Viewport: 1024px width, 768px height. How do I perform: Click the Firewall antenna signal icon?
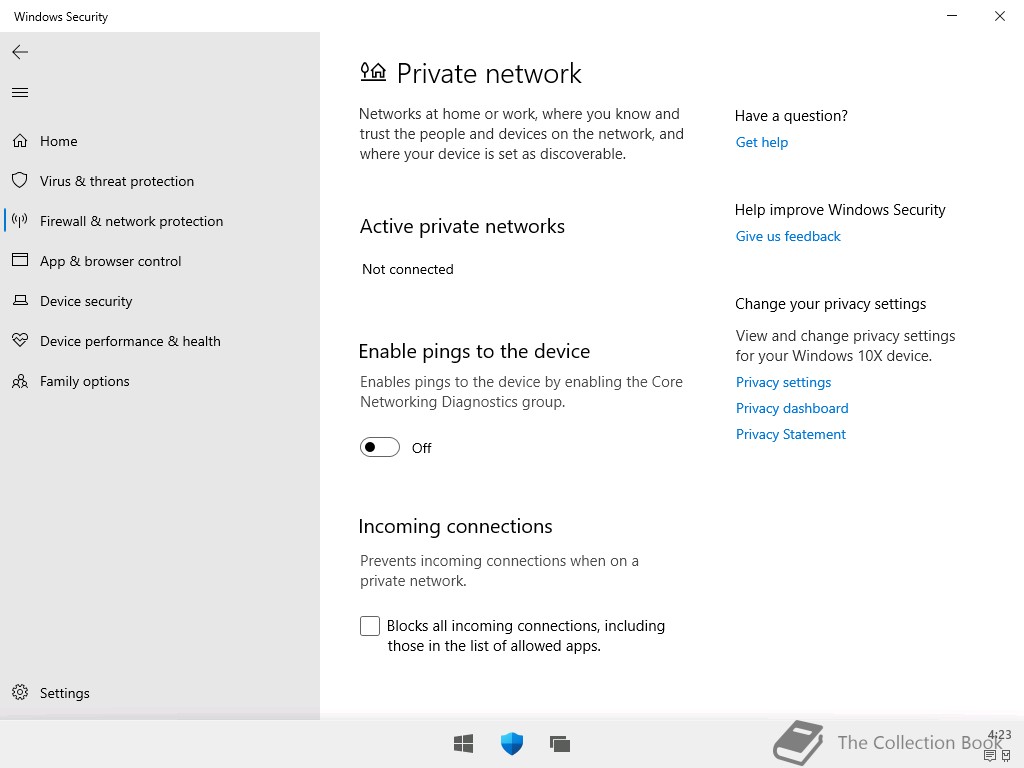click(x=20, y=221)
